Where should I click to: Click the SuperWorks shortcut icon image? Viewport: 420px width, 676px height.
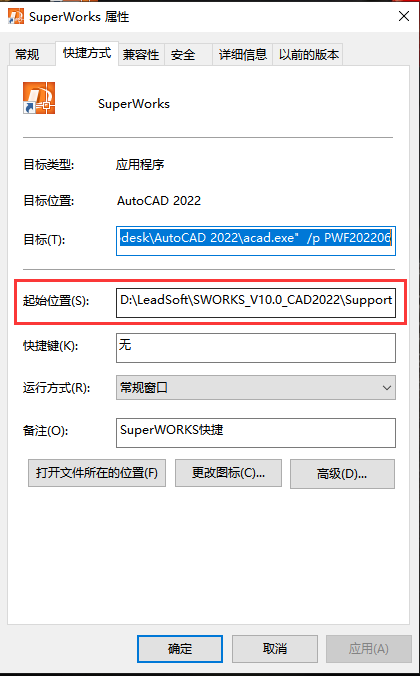pyautogui.click(x=39, y=98)
